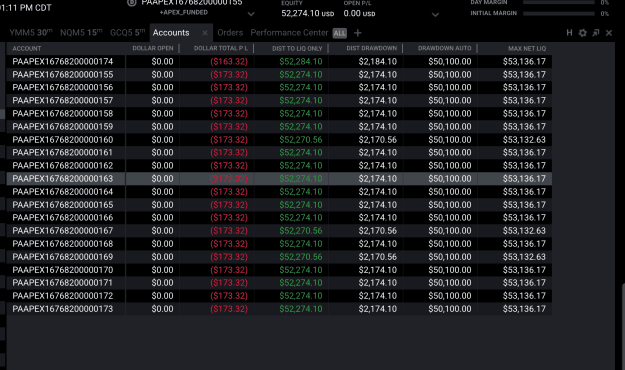This screenshot has height=370, width=625.
Task: Add a new tab with plus icon
Action: [x=358, y=33]
